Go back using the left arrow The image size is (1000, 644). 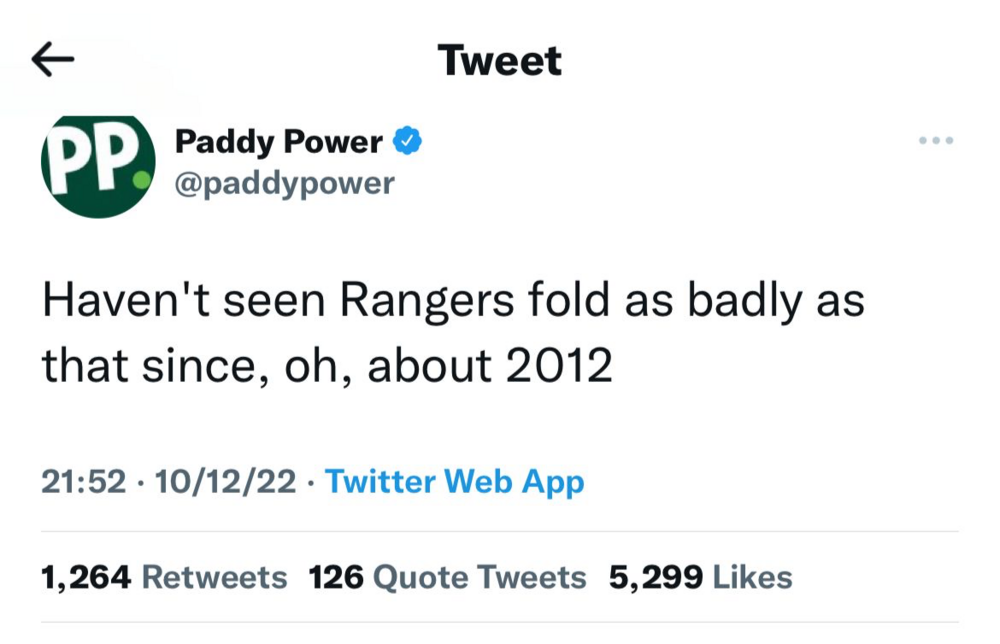click(53, 61)
